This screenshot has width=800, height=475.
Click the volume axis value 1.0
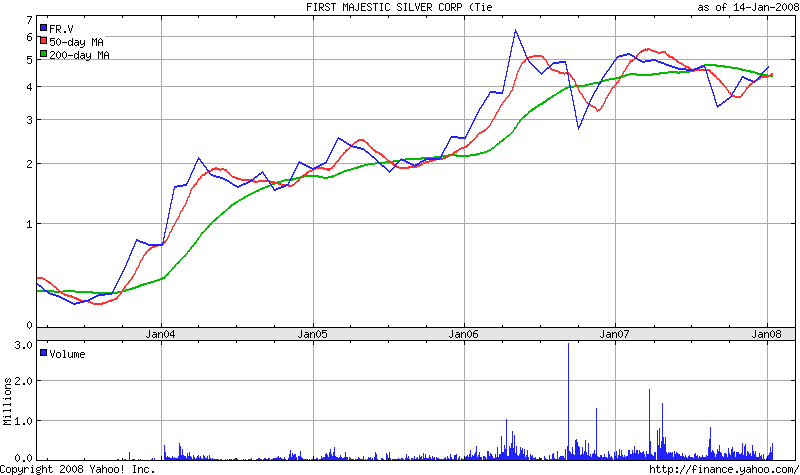[23, 421]
